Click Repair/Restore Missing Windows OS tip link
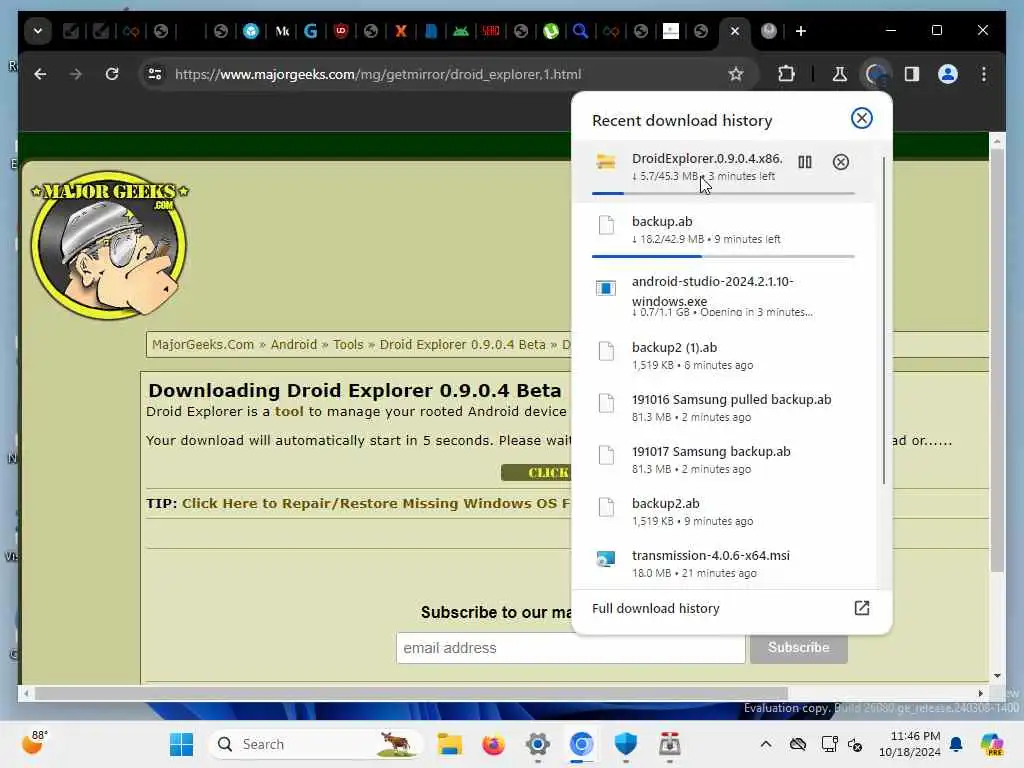The width and height of the screenshot is (1024, 768). click(x=376, y=504)
